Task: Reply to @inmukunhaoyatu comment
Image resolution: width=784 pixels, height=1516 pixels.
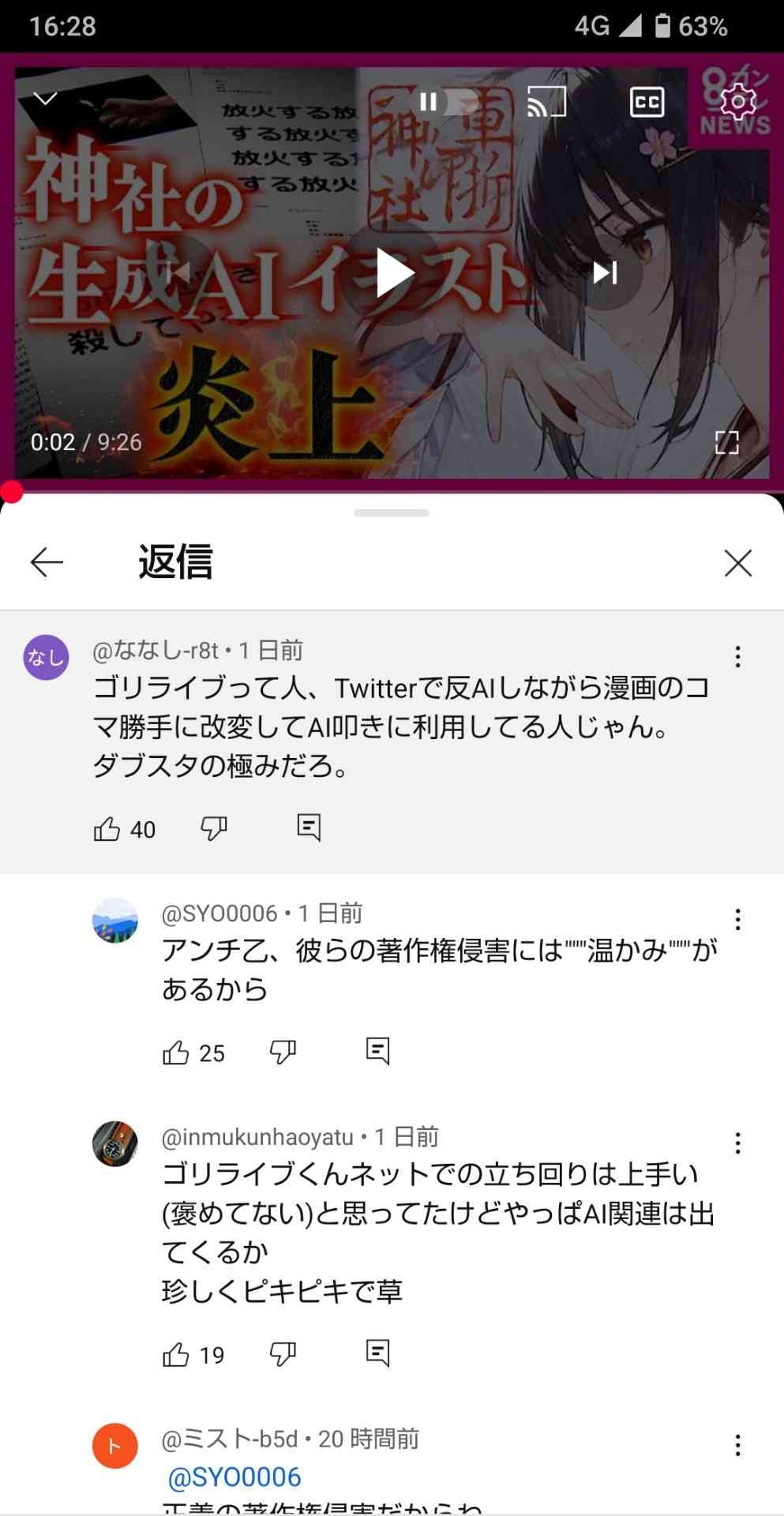Action: click(x=378, y=1353)
